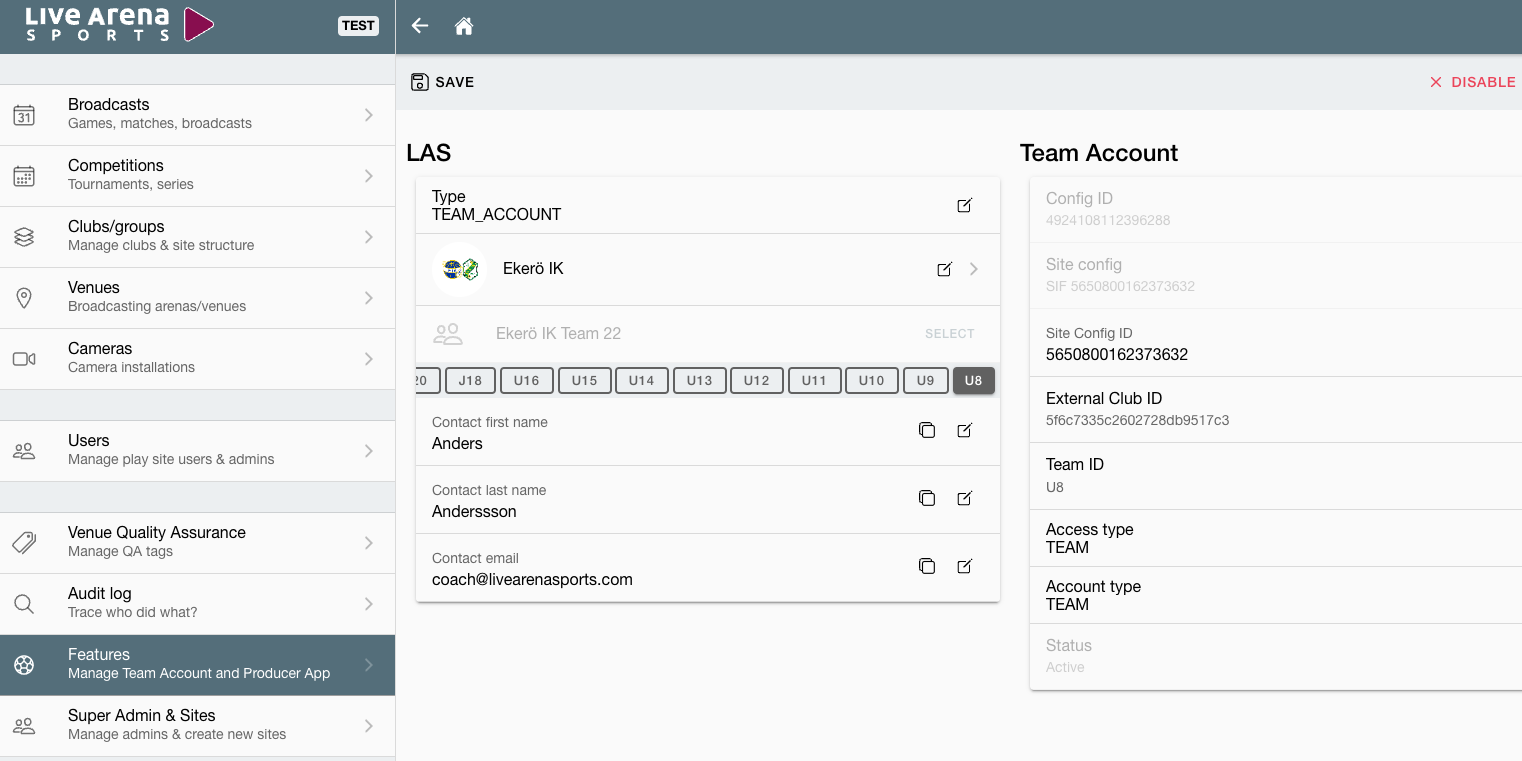Screen dimensions: 1522x761
Task: Select the U10 team chip
Action: click(871, 381)
